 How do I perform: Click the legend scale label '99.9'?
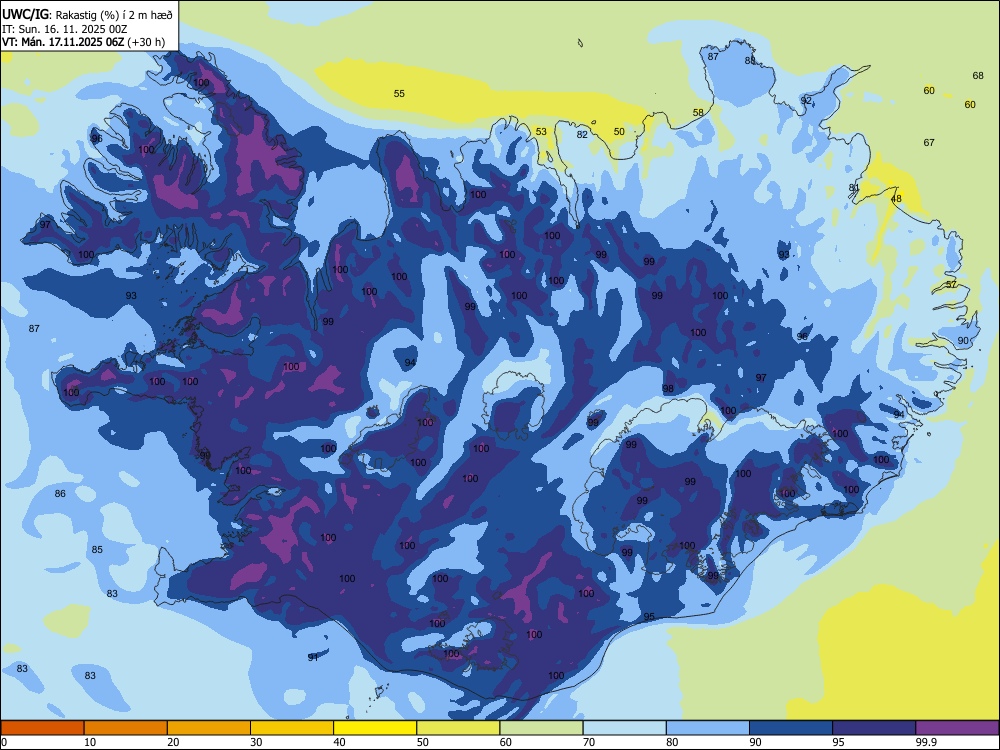coord(925,742)
